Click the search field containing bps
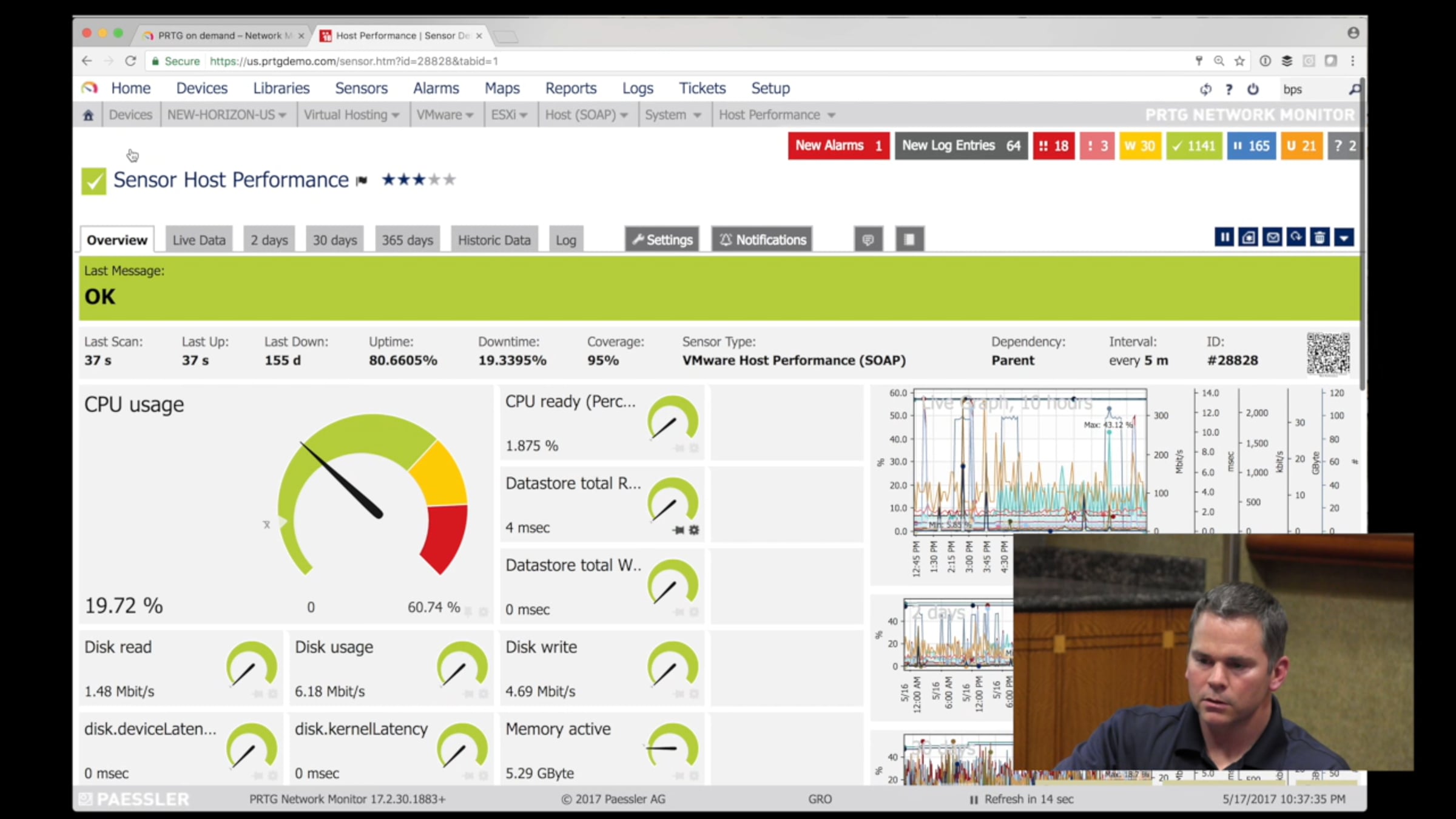Image resolution: width=1456 pixels, height=819 pixels. tap(1312, 89)
